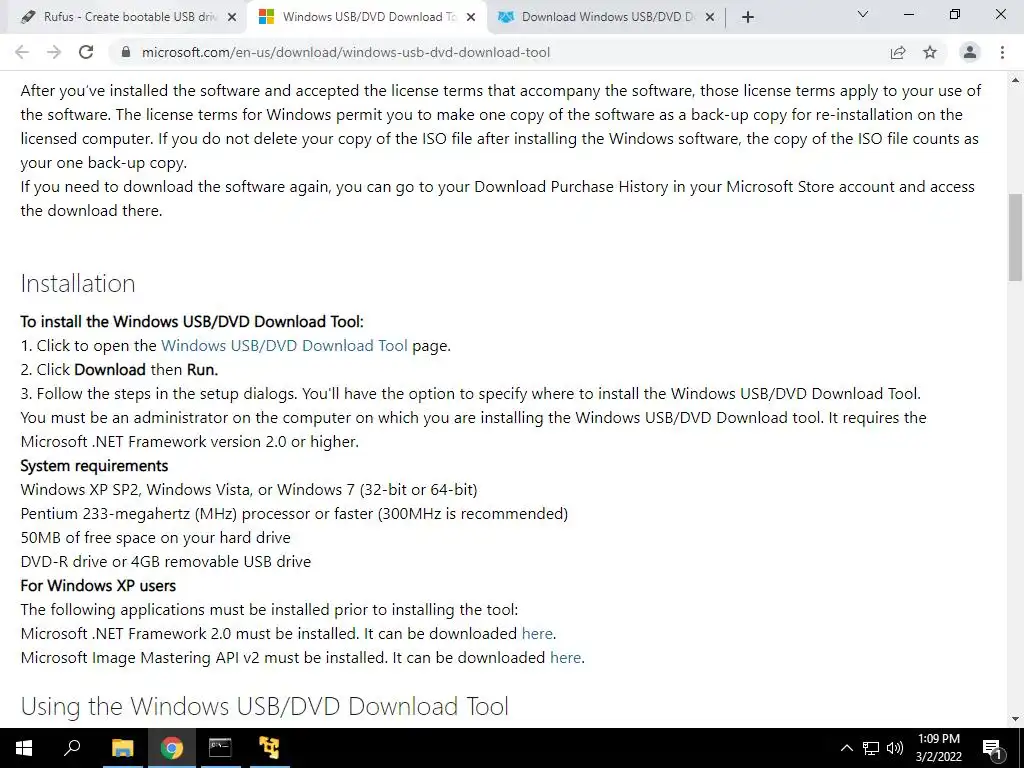This screenshot has height=768, width=1024.
Task: Bookmark this page with the star icon
Action: pos(930,52)
